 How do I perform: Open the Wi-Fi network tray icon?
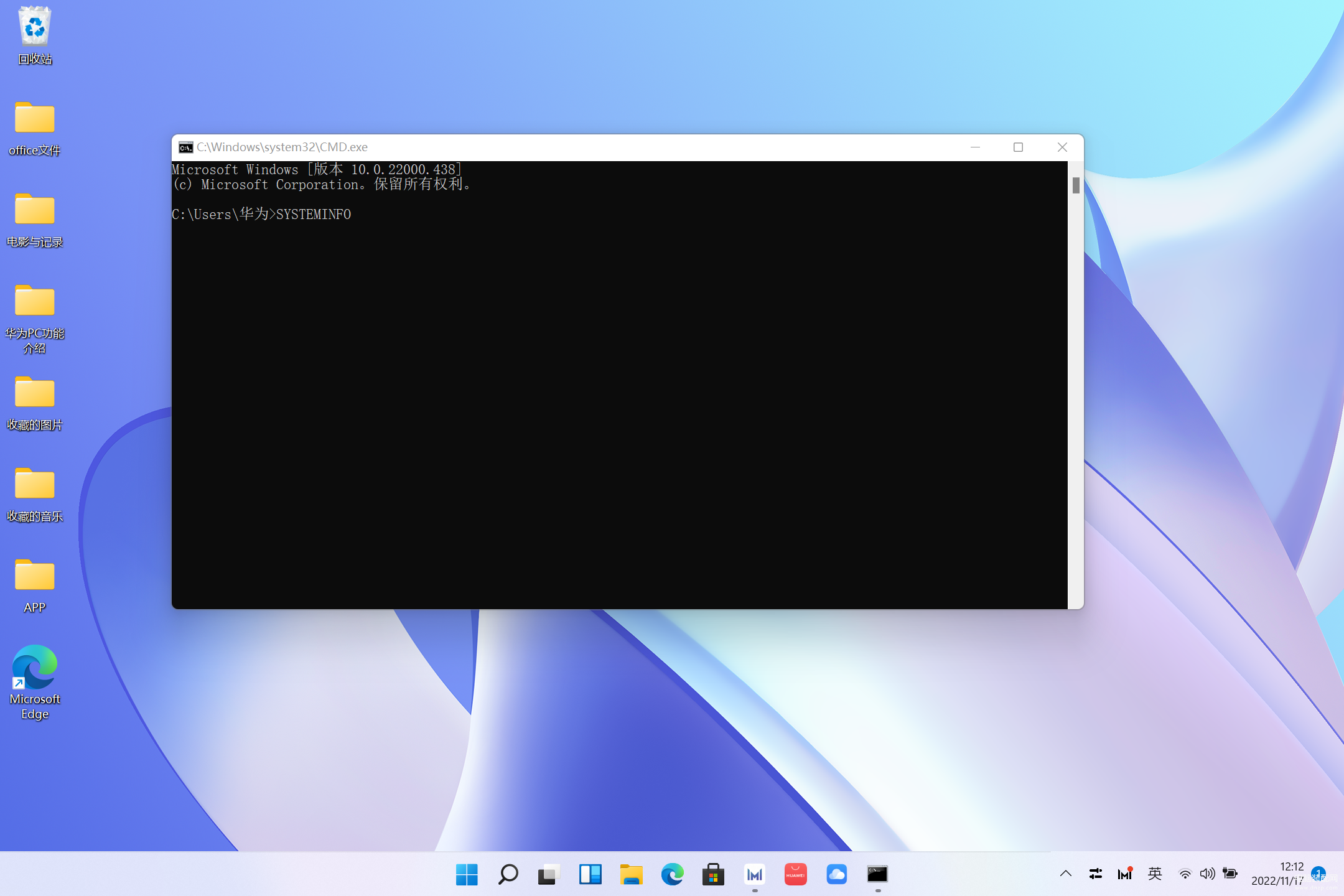point(1185,874)
